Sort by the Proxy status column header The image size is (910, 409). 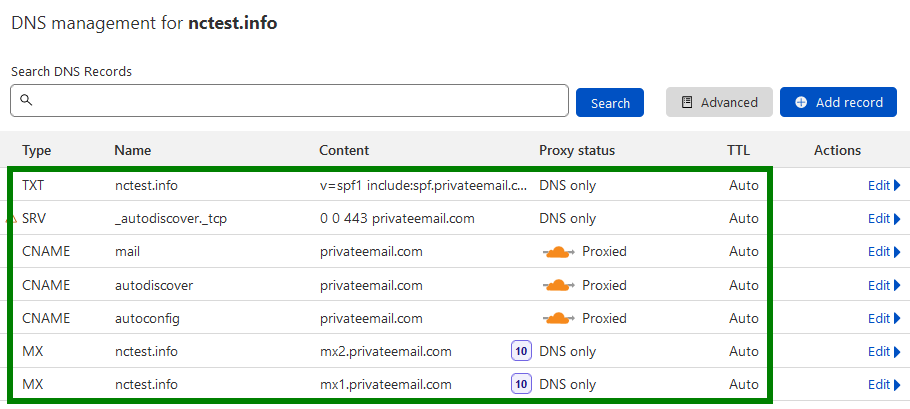(x=577, y=151)
